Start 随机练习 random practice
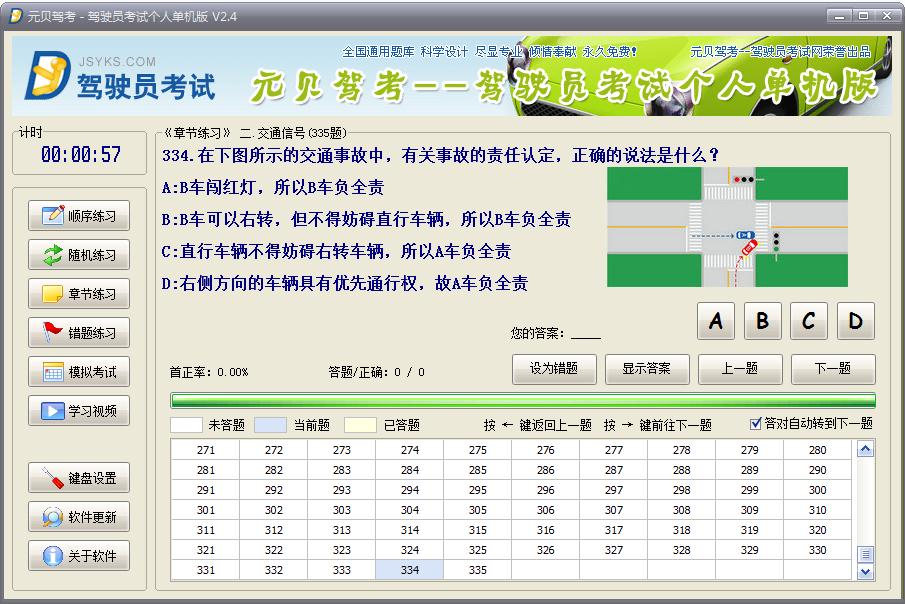Screen dimensions: 905x604 [79, 255]
